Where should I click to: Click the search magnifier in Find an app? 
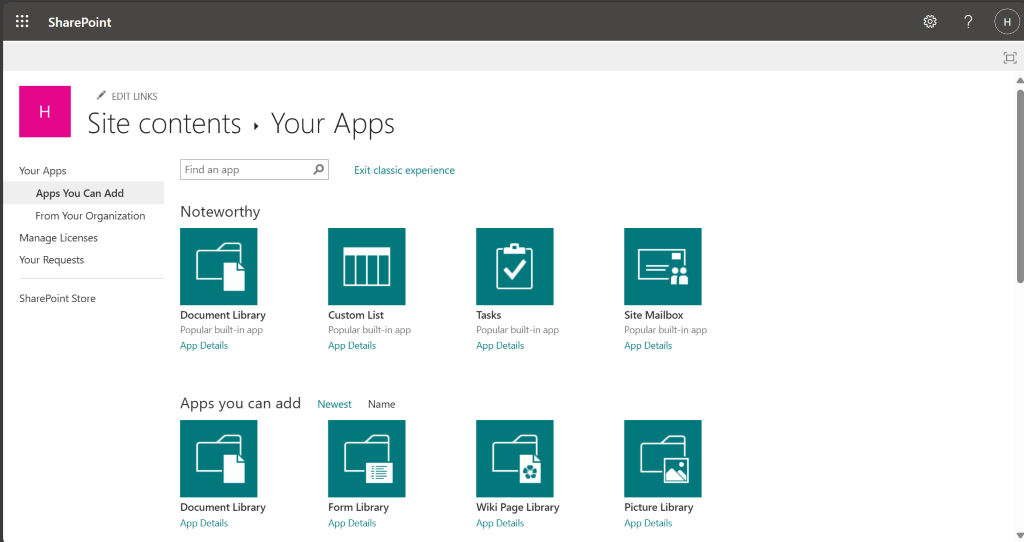pos(319,169)
